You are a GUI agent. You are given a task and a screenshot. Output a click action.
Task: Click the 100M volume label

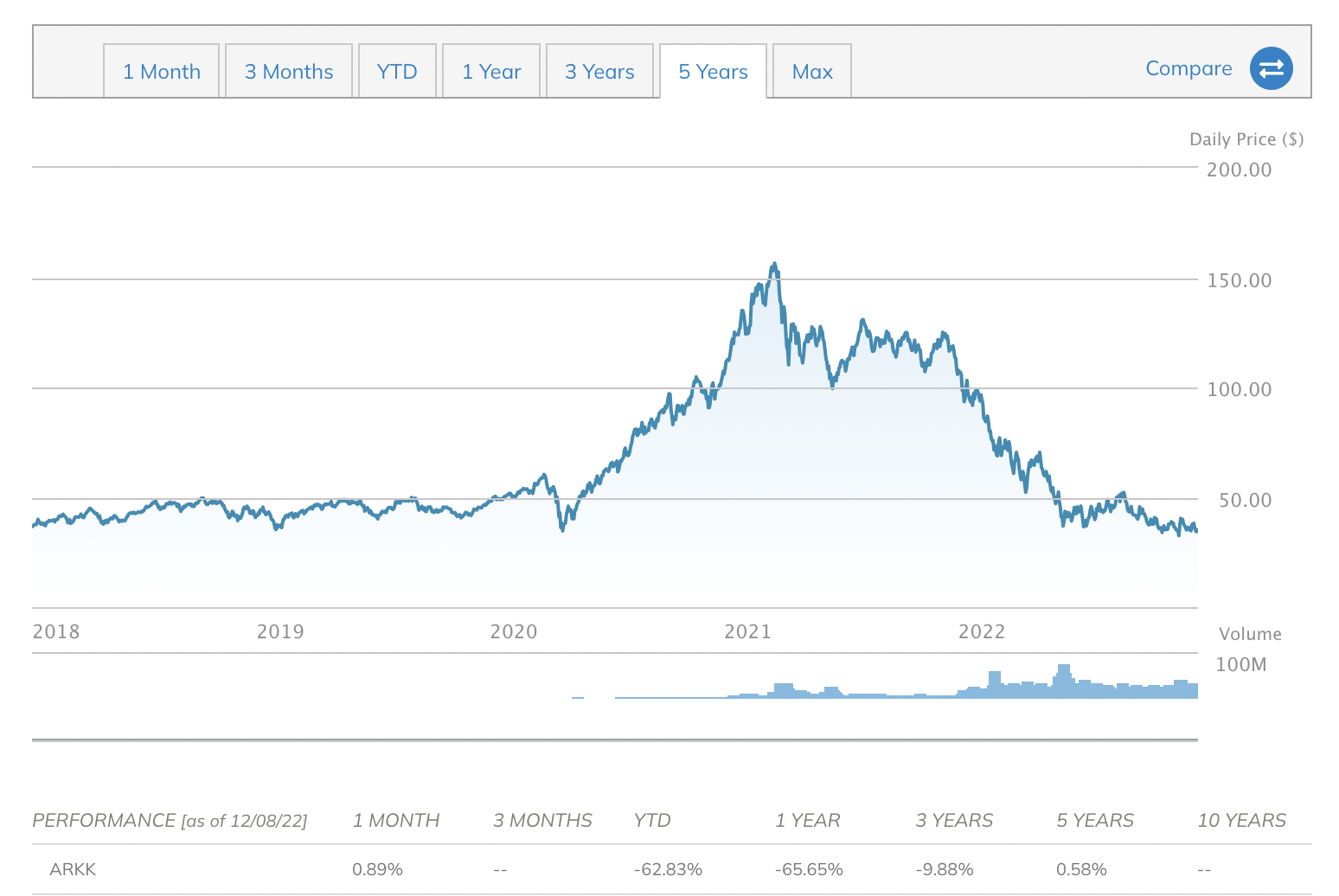1241,664
